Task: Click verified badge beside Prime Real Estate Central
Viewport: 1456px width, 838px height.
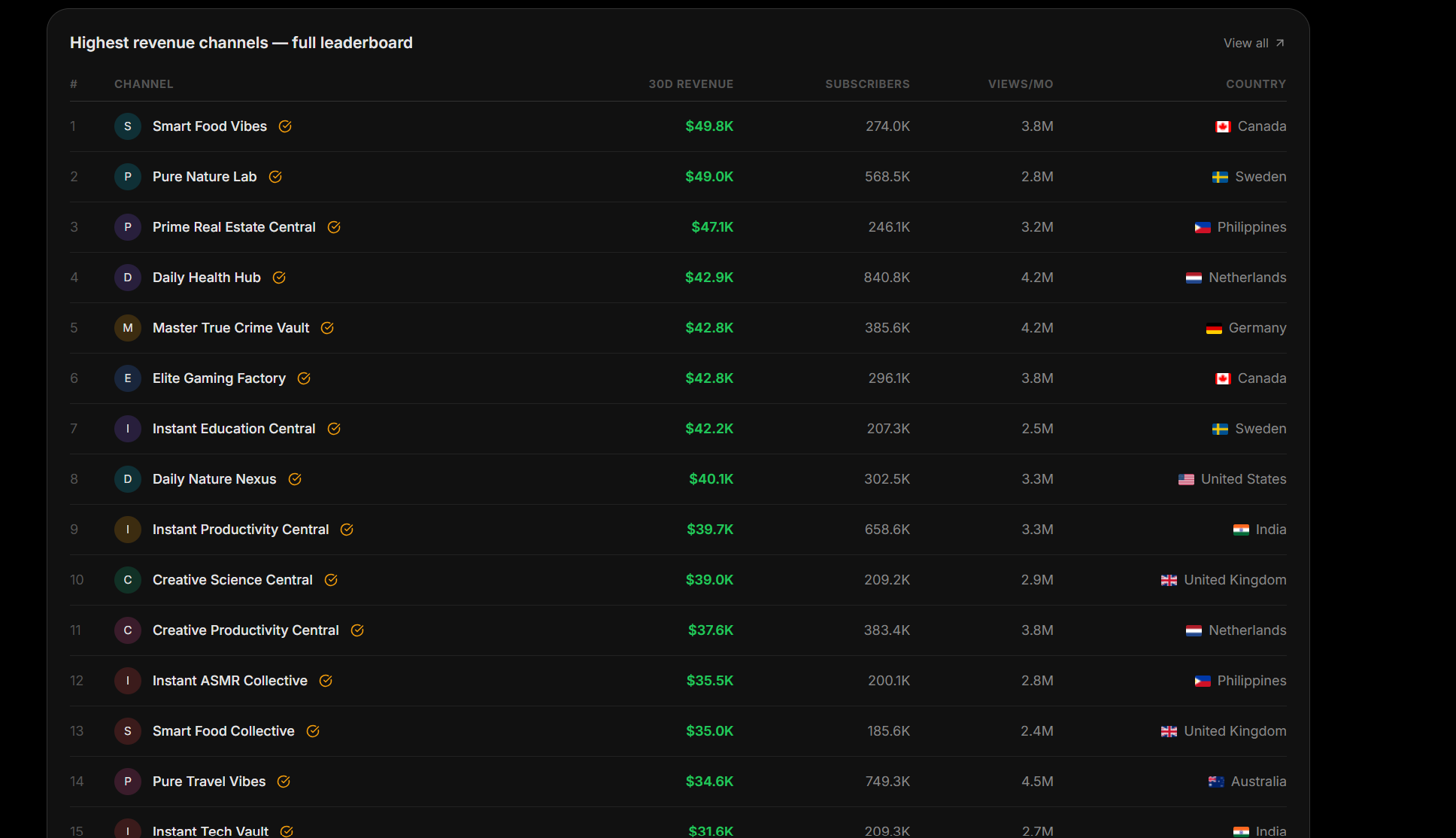Action: click(x=334, y=227)
